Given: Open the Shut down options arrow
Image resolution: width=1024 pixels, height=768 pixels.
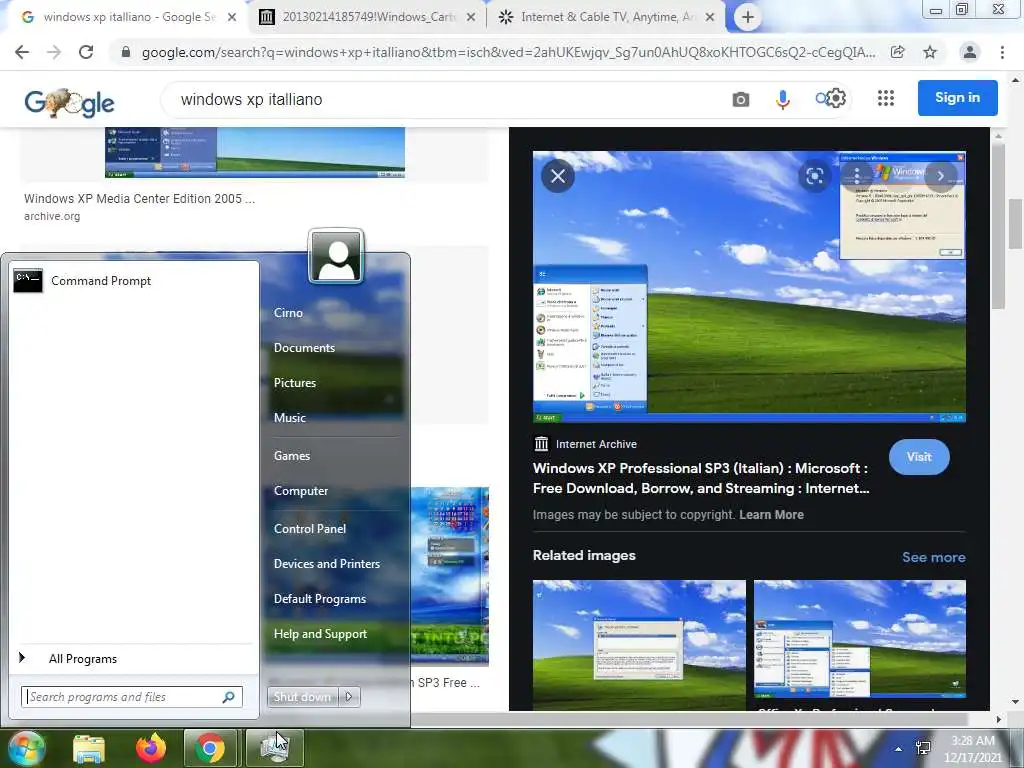Looking at the screenshot, I should point(349,697).
